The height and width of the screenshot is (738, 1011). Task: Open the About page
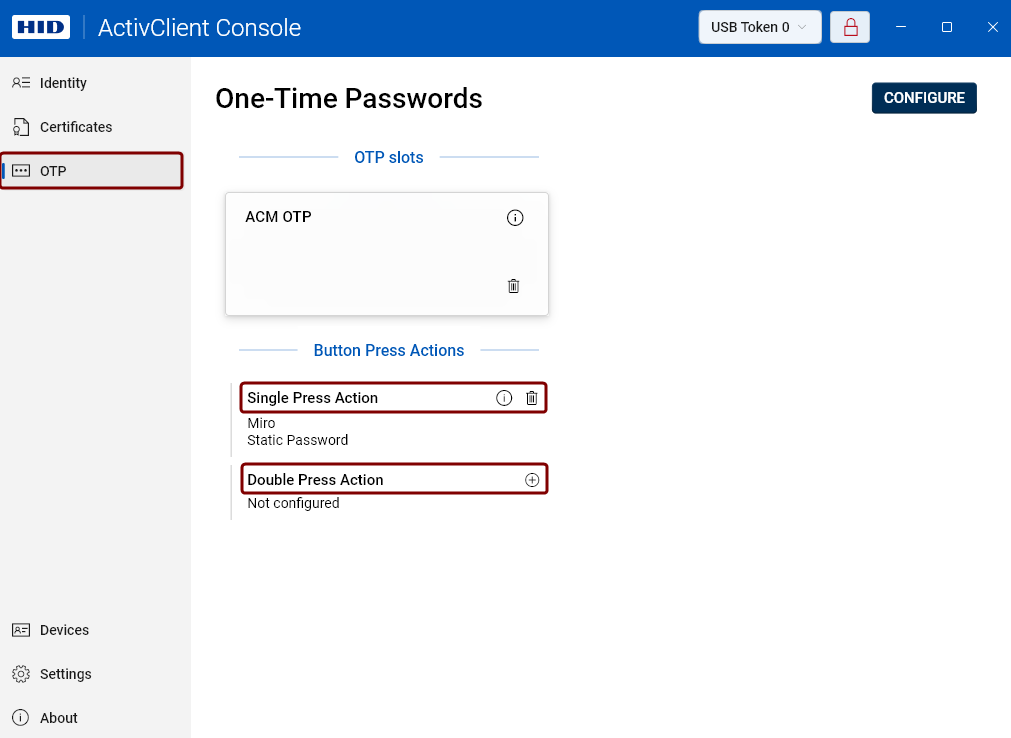pos(58,718)
